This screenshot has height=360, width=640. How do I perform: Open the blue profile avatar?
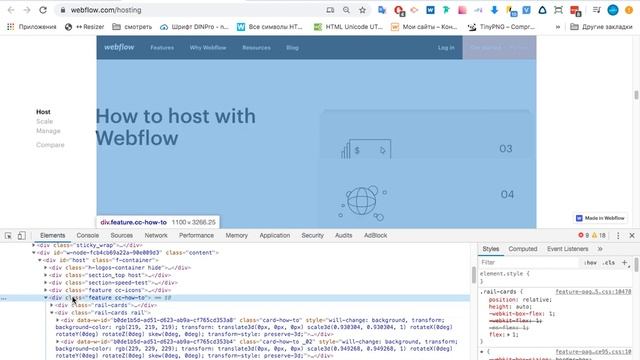(613, 10)
